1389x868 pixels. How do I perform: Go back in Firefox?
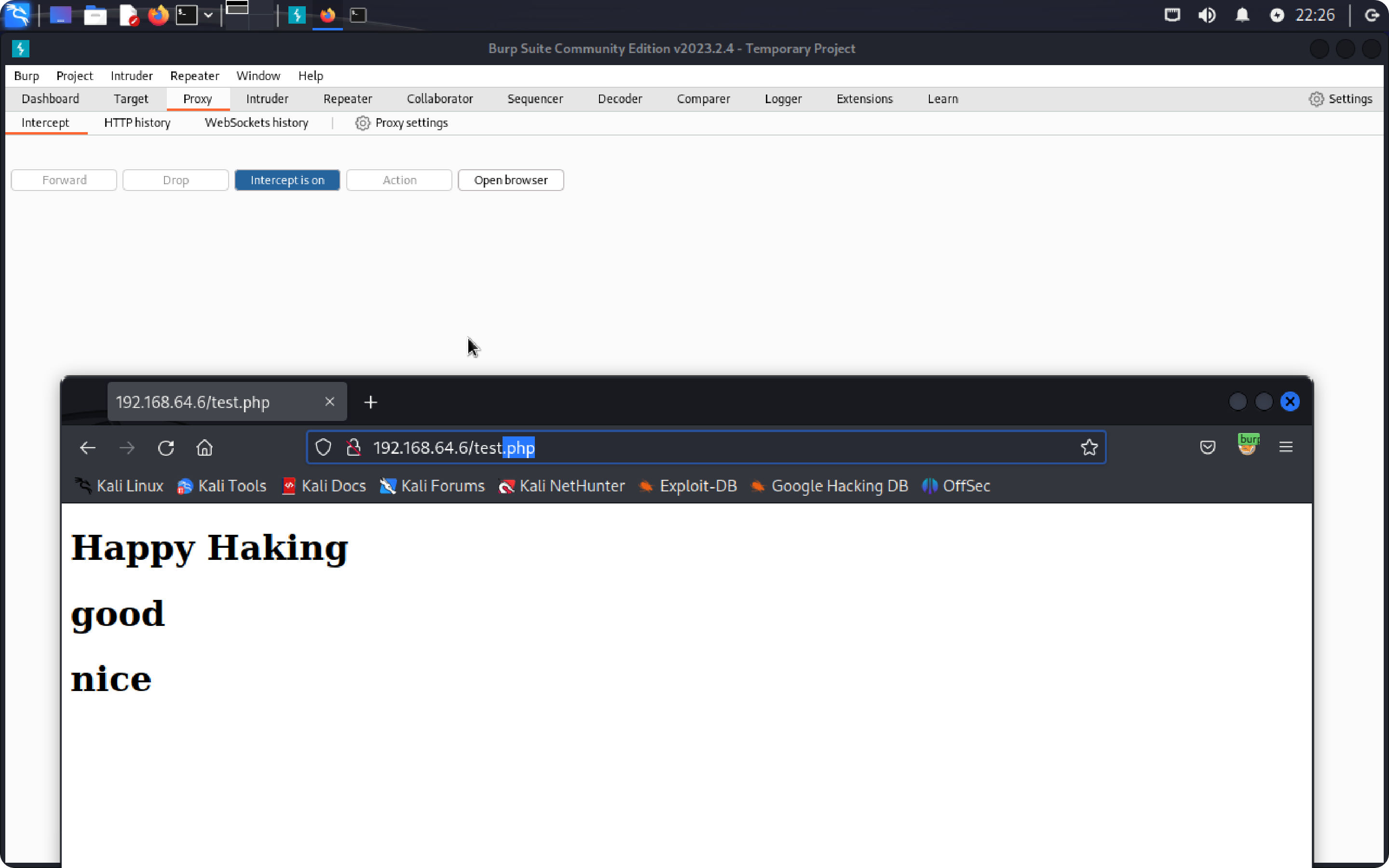(x=88, y=448)
